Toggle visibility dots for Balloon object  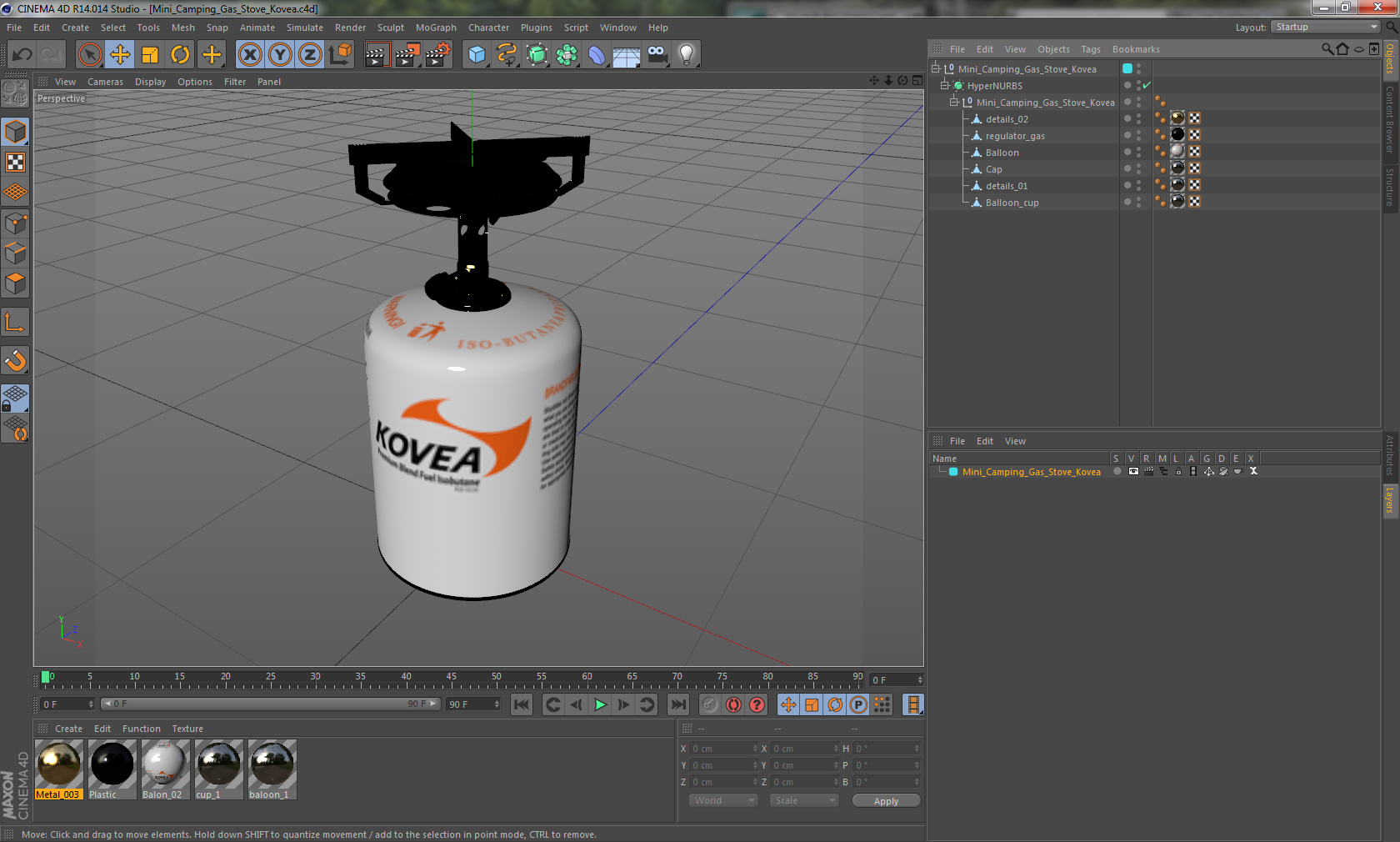point(1138,153)
